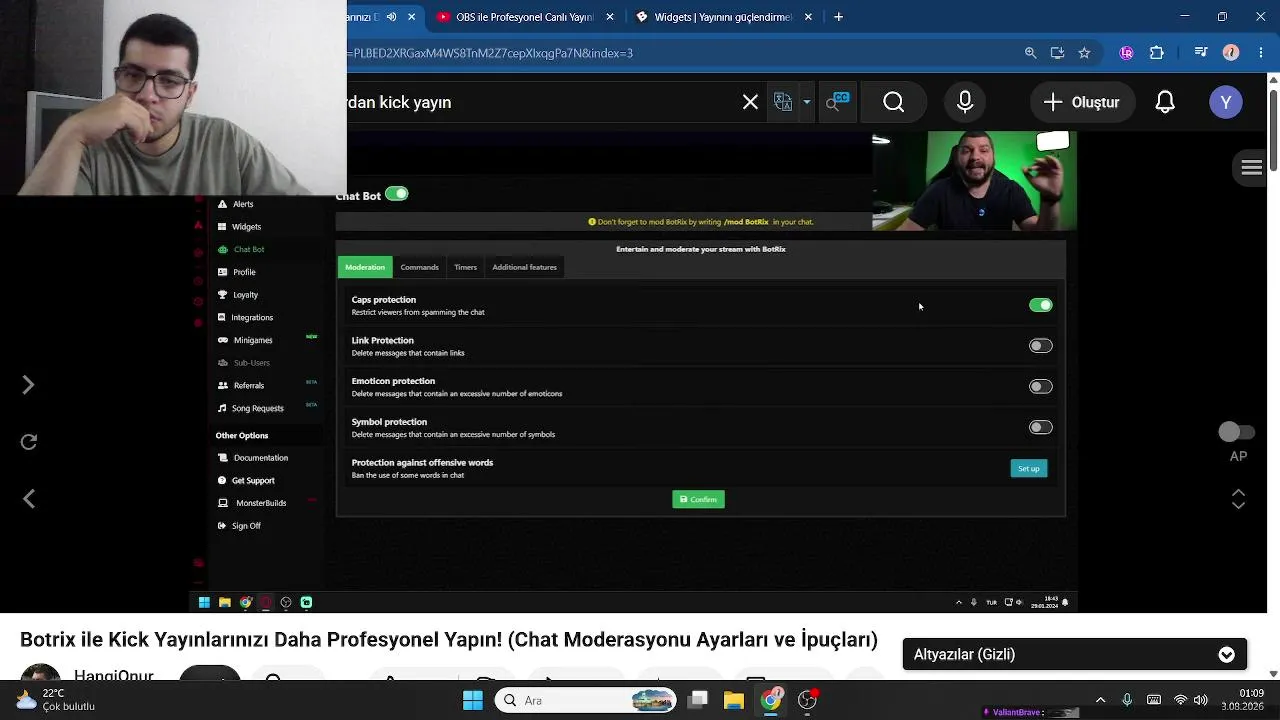Bookmark this page with the star icon
1280x720 pixels.
tap(1084, 53)
